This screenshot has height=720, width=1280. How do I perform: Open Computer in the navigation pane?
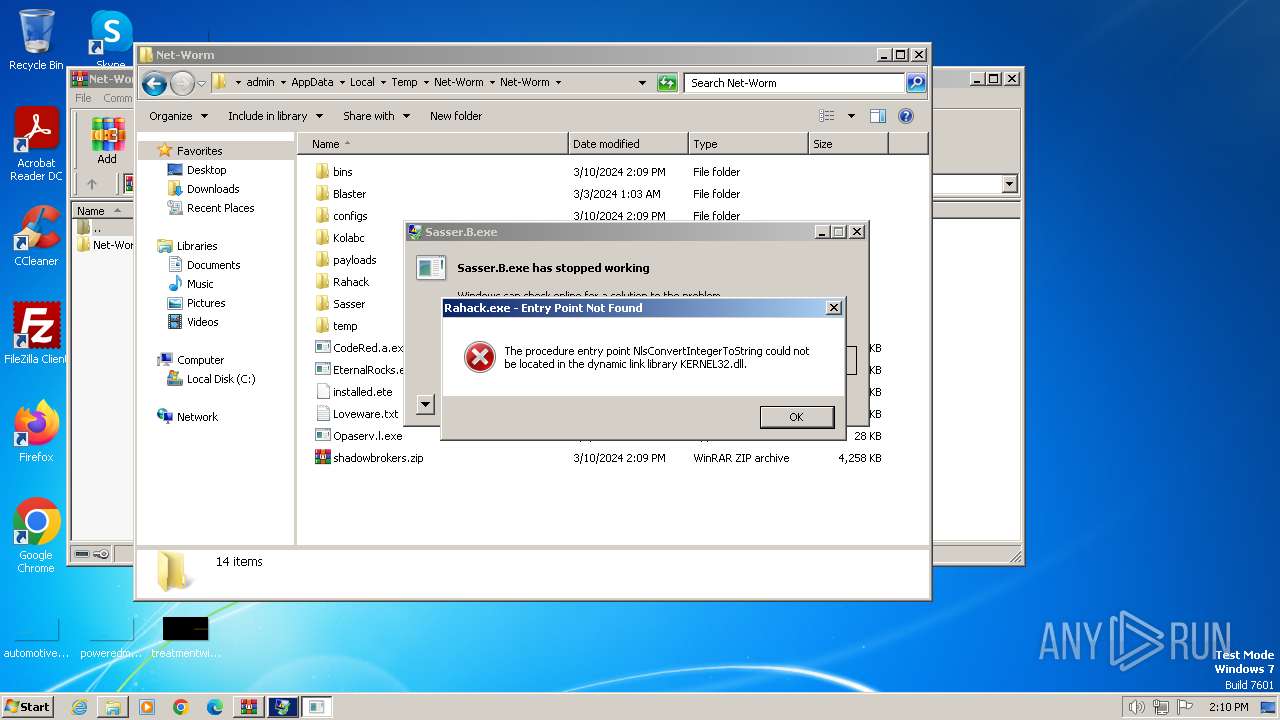point(200,360)
